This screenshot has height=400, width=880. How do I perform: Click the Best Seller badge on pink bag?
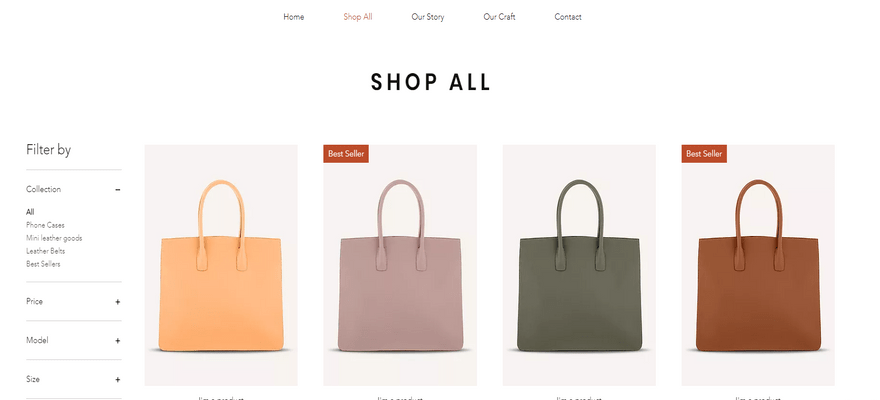tap(346, 154)
